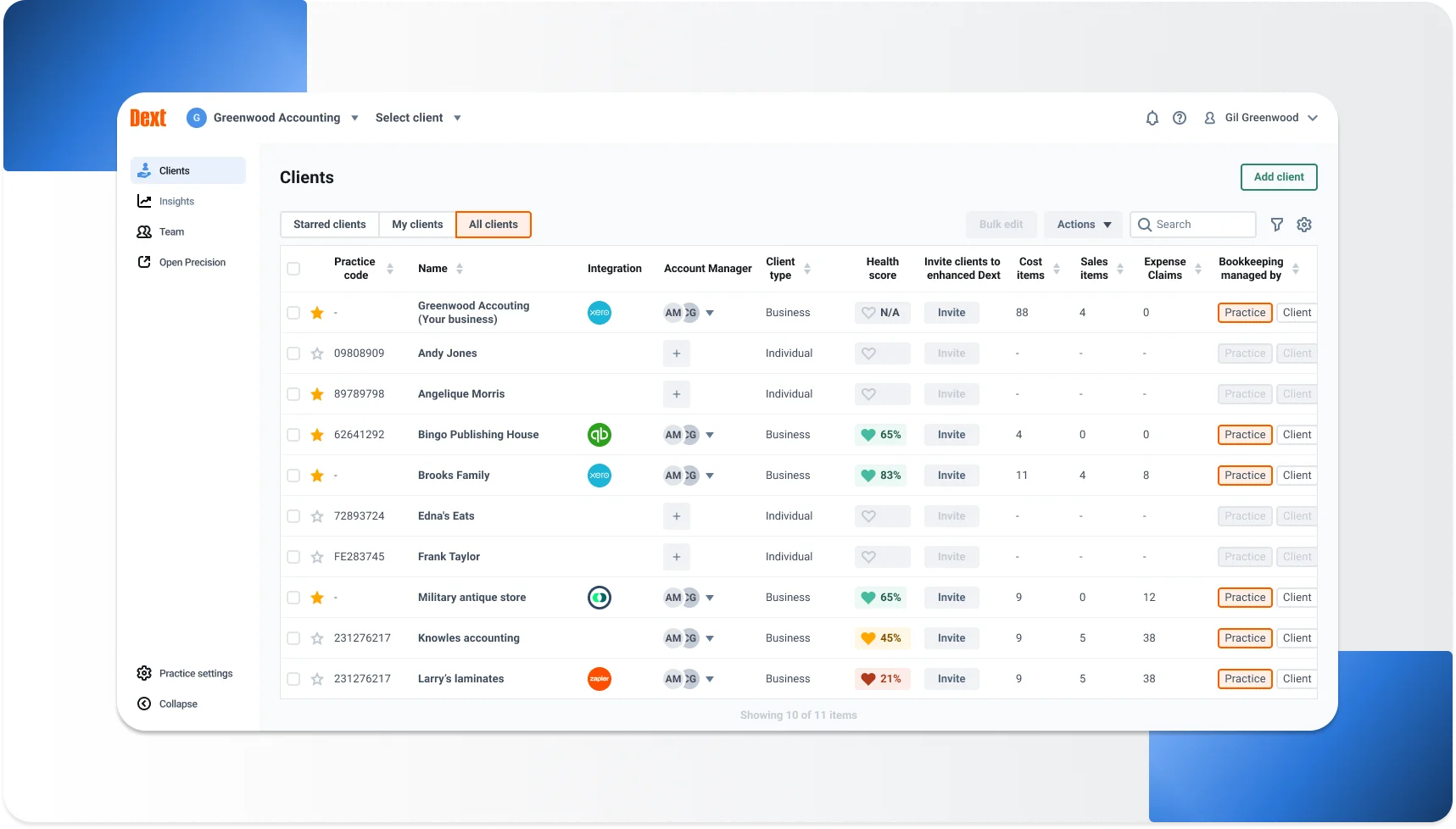
Task: Star Andy Jones as a favorite
Action: click(x=317, y=353)
